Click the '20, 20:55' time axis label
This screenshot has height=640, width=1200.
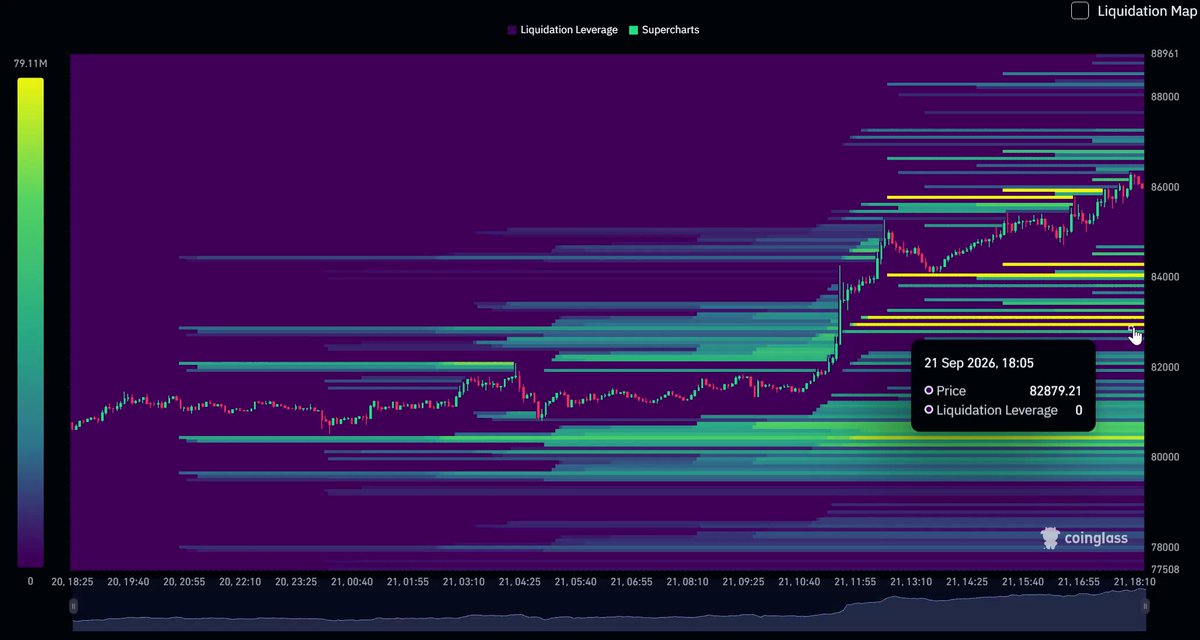tap(184, 581)
